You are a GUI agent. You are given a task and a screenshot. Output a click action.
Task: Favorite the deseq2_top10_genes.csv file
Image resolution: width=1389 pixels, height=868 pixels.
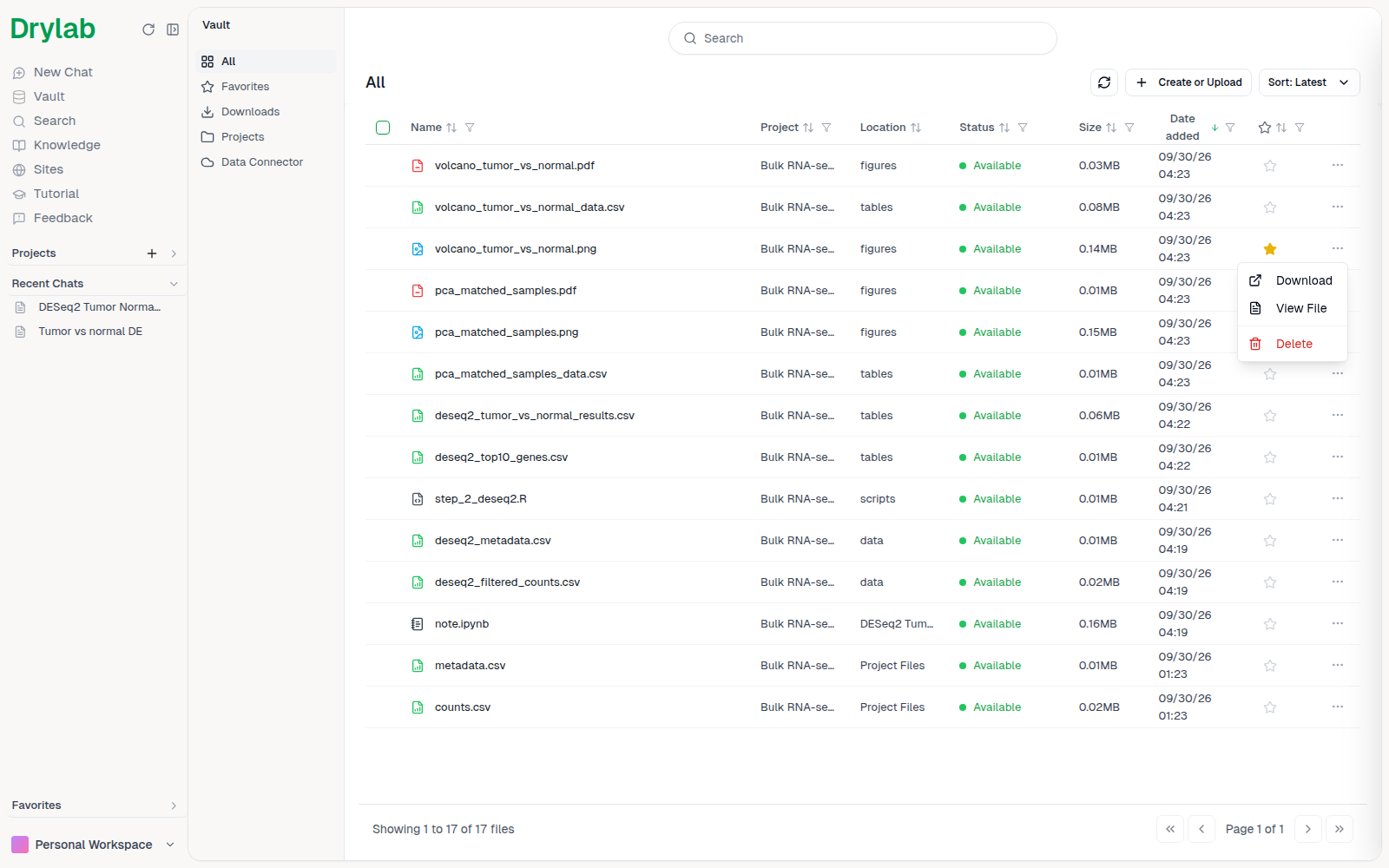(1270, 457)
